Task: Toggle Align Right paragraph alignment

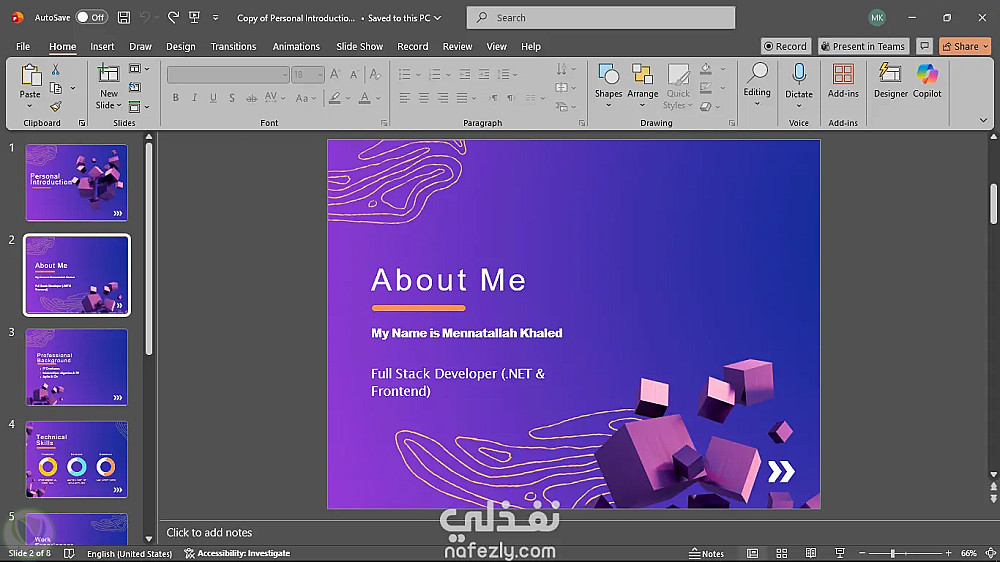Action: click(x=443, y=98)
